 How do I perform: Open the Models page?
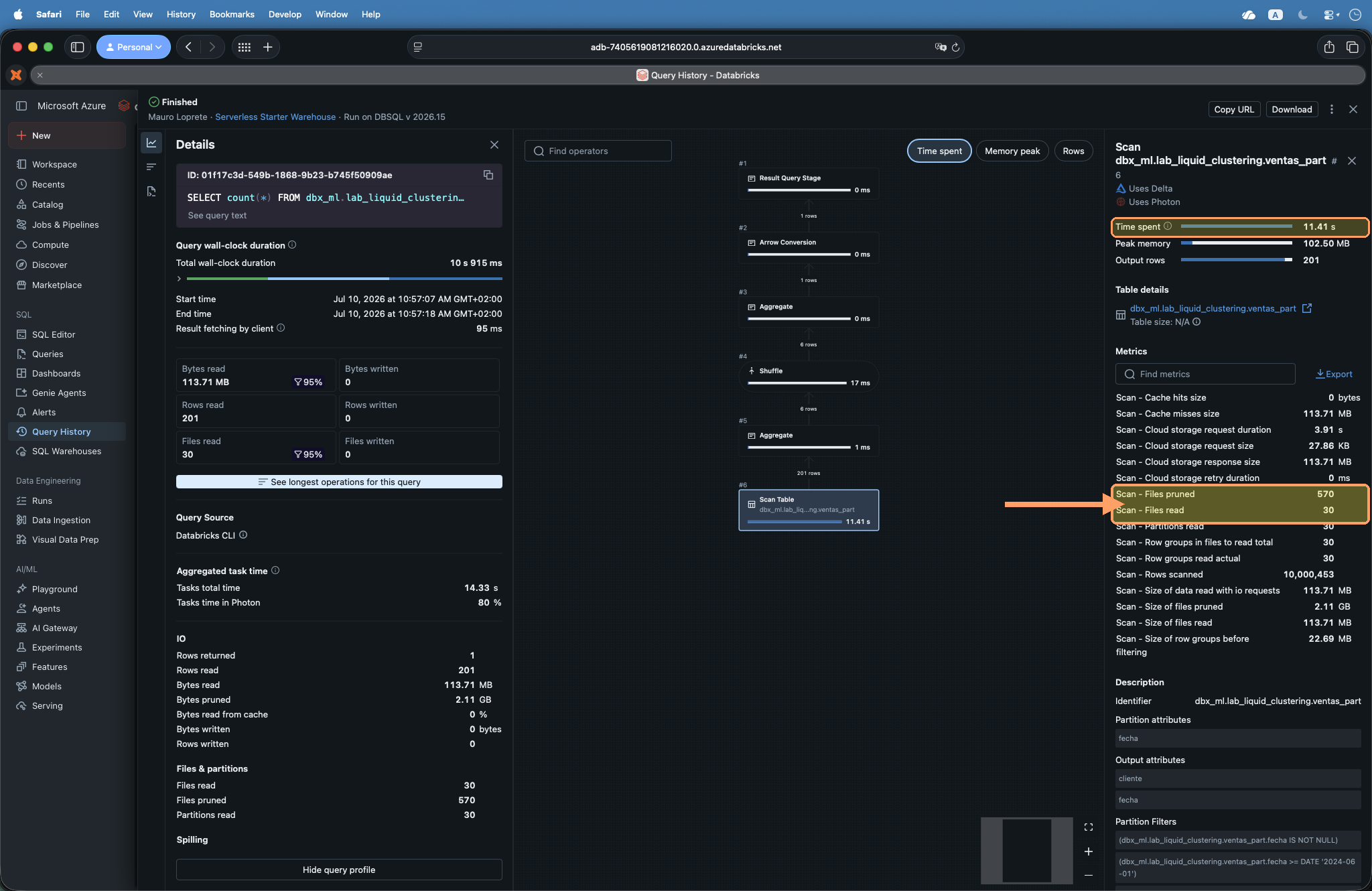[47, 686]
